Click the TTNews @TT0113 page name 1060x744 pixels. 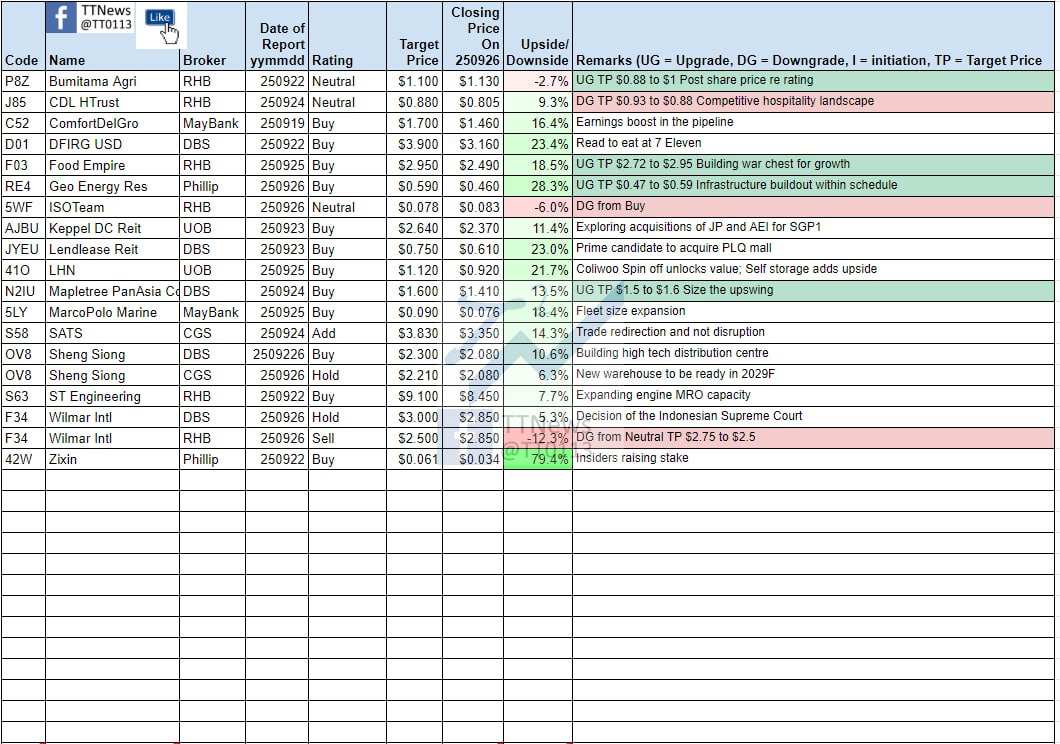pyautogui.click(x=106, y=18)
